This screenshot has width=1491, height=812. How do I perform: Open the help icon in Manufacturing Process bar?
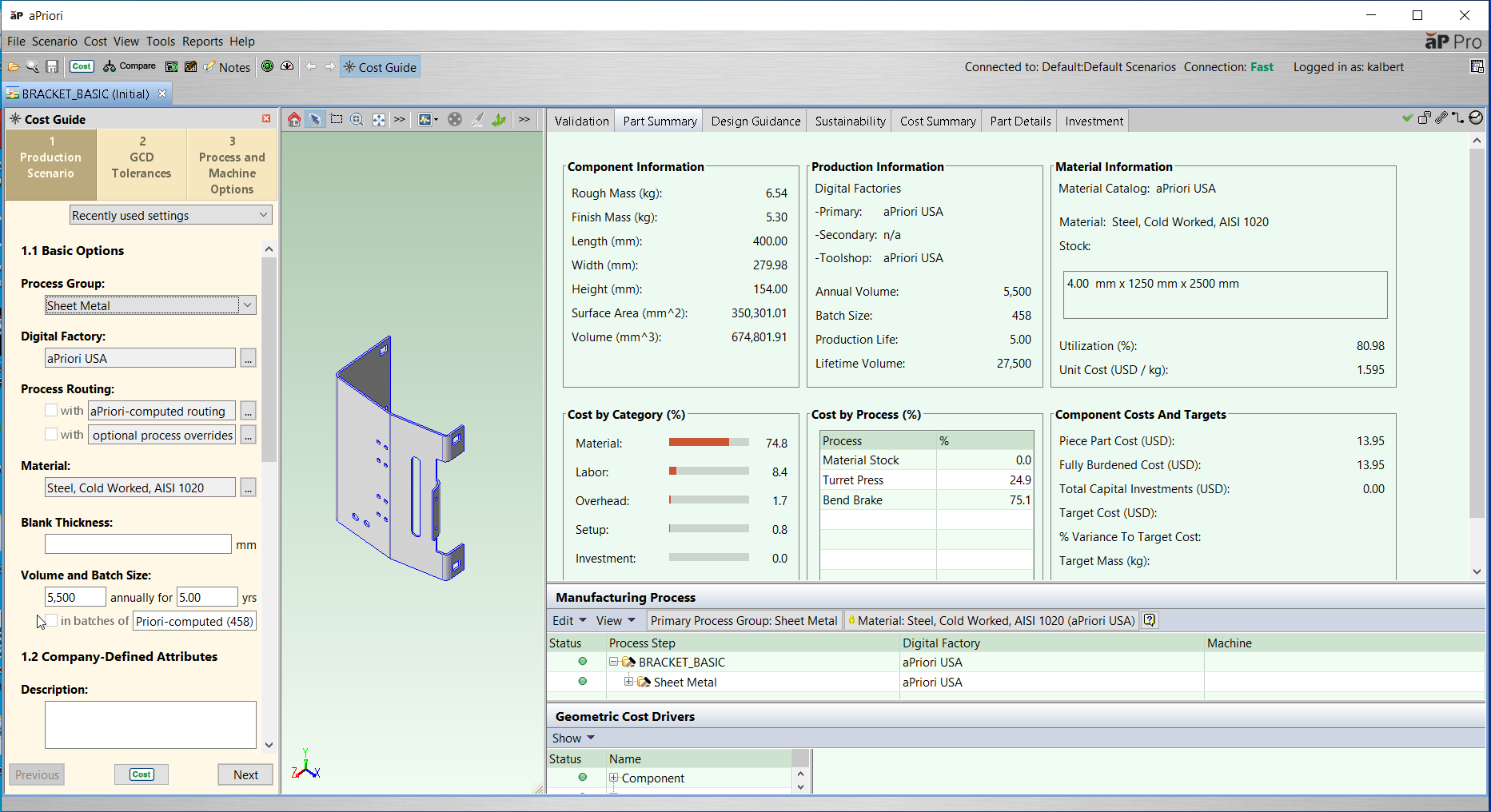pyautogui.click(x=1150, y=620)
